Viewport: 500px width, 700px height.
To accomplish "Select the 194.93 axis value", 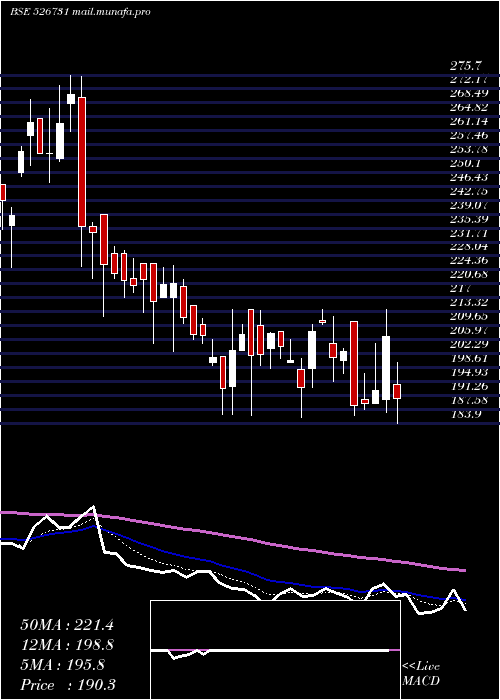I will (469, 372).
